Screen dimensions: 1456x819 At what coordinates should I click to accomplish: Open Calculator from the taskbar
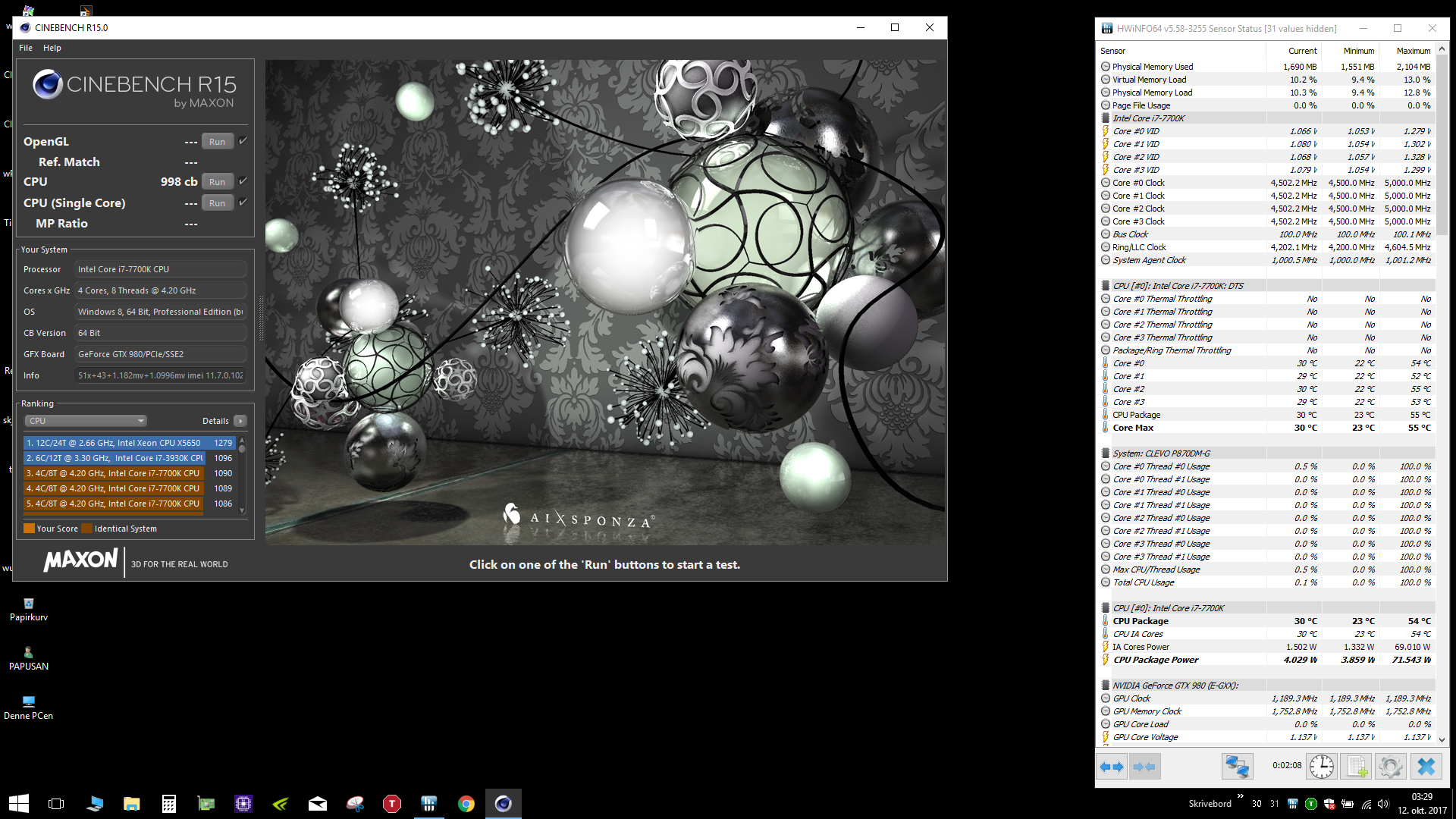pyautogui.click(x=169, y=804)
